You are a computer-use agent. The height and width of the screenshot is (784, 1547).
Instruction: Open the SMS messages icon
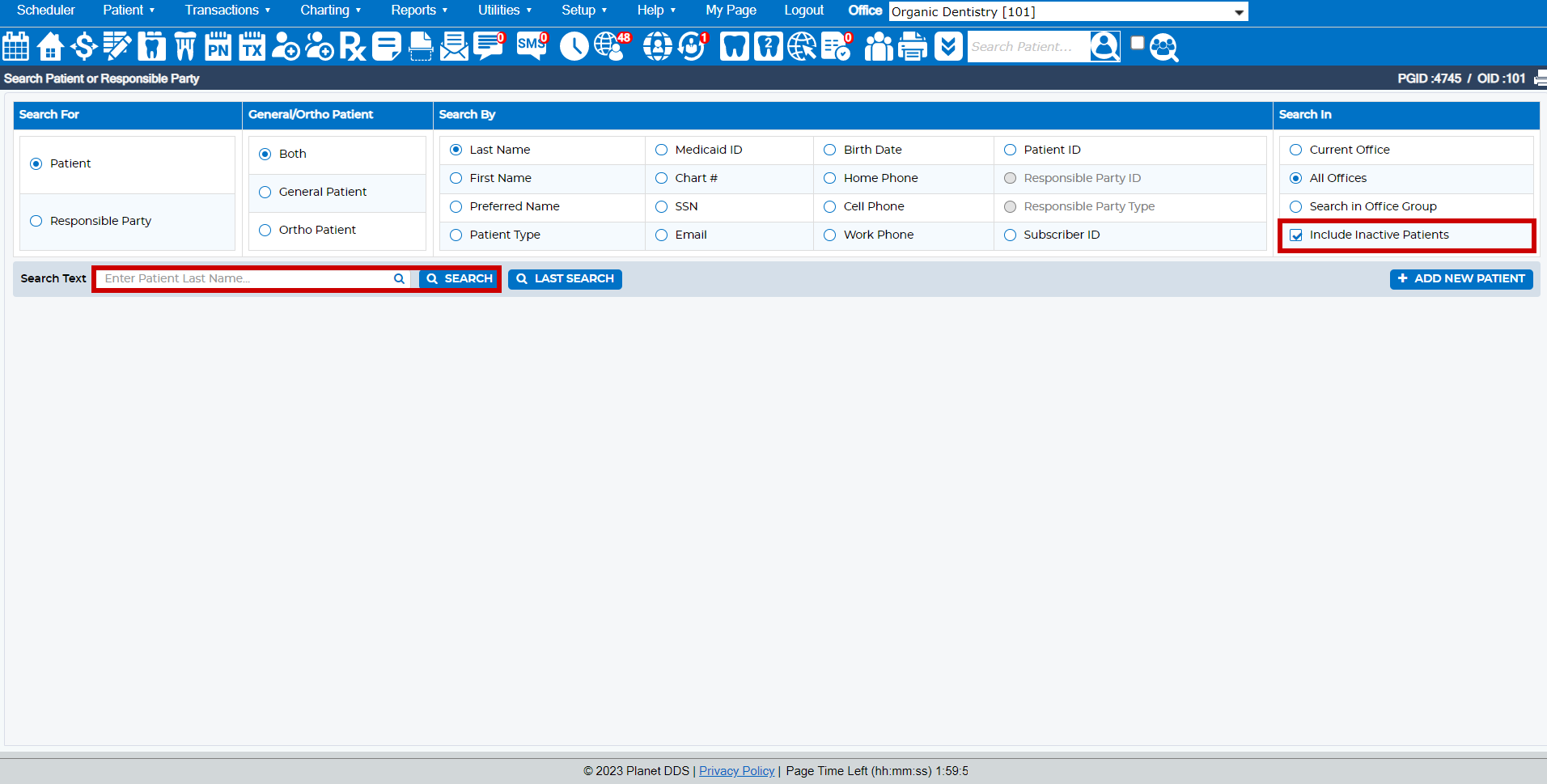tap(532, 46)
